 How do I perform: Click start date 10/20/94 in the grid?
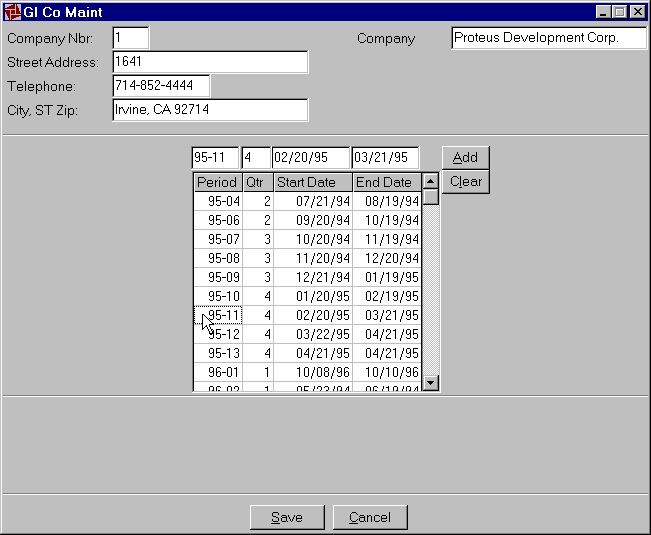tap(313, 239)
